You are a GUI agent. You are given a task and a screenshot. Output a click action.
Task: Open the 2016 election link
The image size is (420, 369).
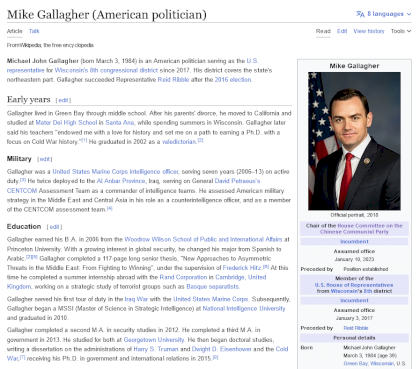click(233, 80)
